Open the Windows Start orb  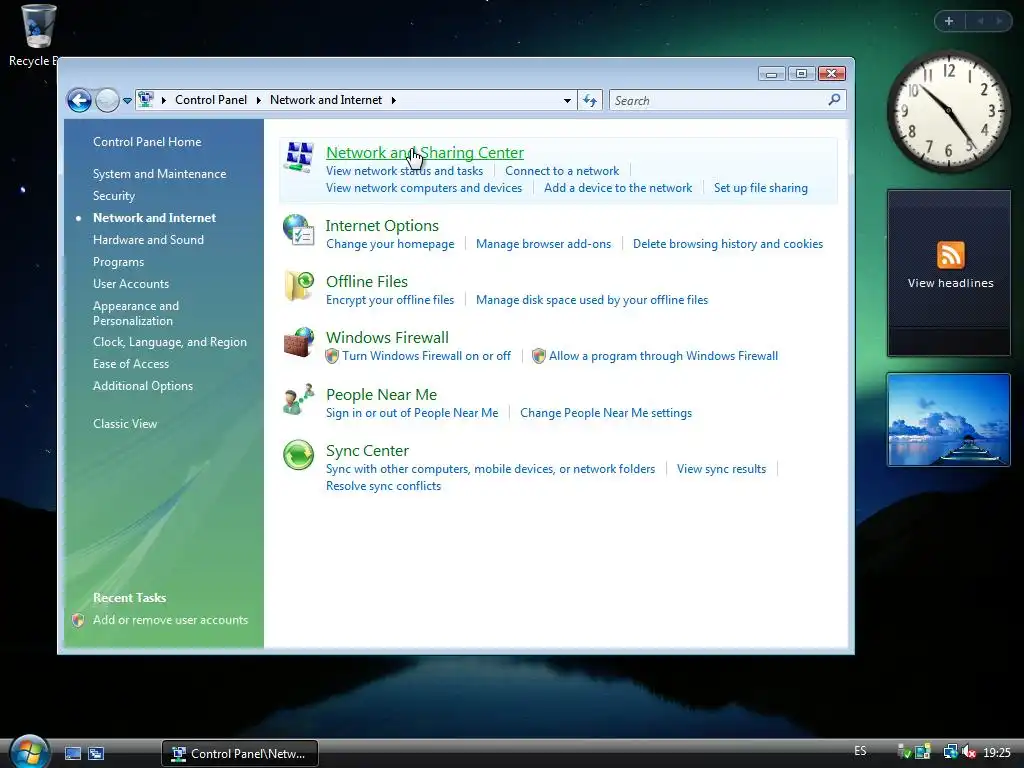(29, 752)
